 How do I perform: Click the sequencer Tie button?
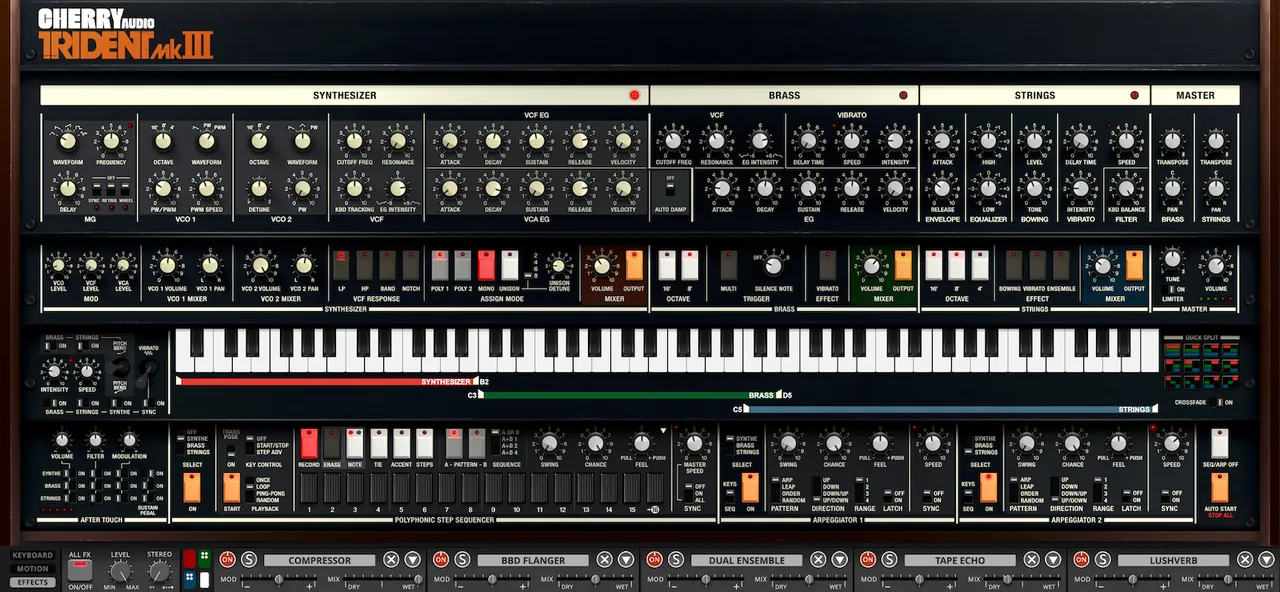pyautogui.click(x=378, y=443)
